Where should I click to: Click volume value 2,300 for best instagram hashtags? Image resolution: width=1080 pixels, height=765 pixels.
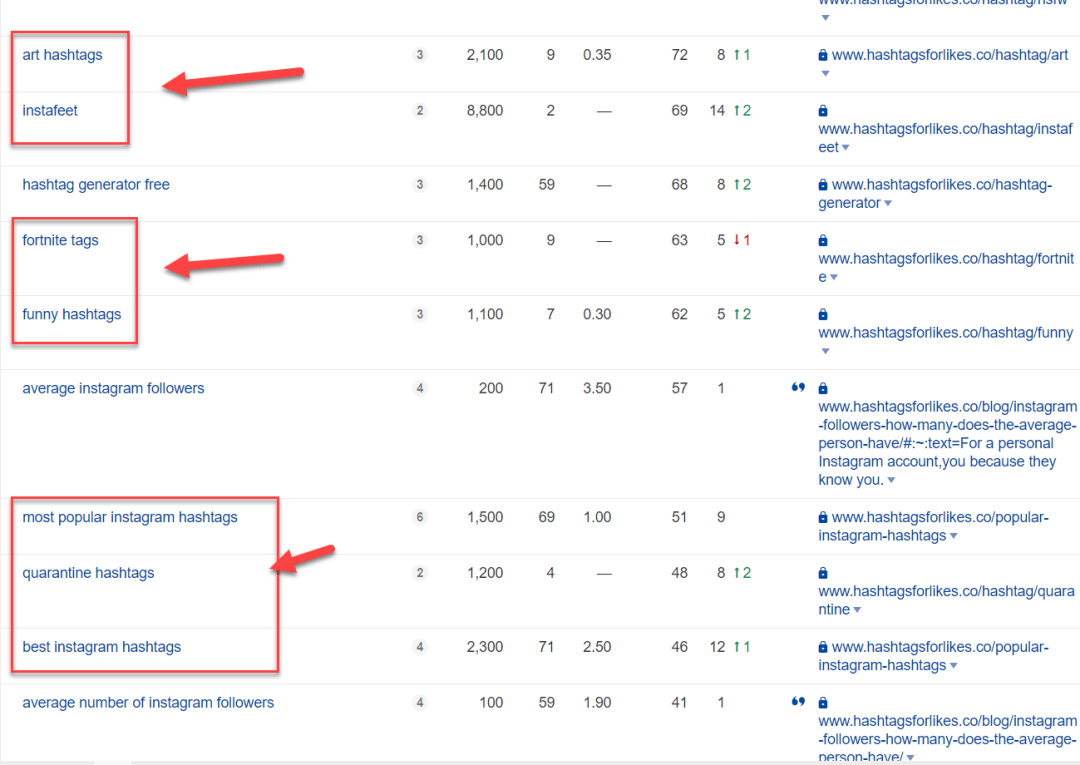(485, 647)
